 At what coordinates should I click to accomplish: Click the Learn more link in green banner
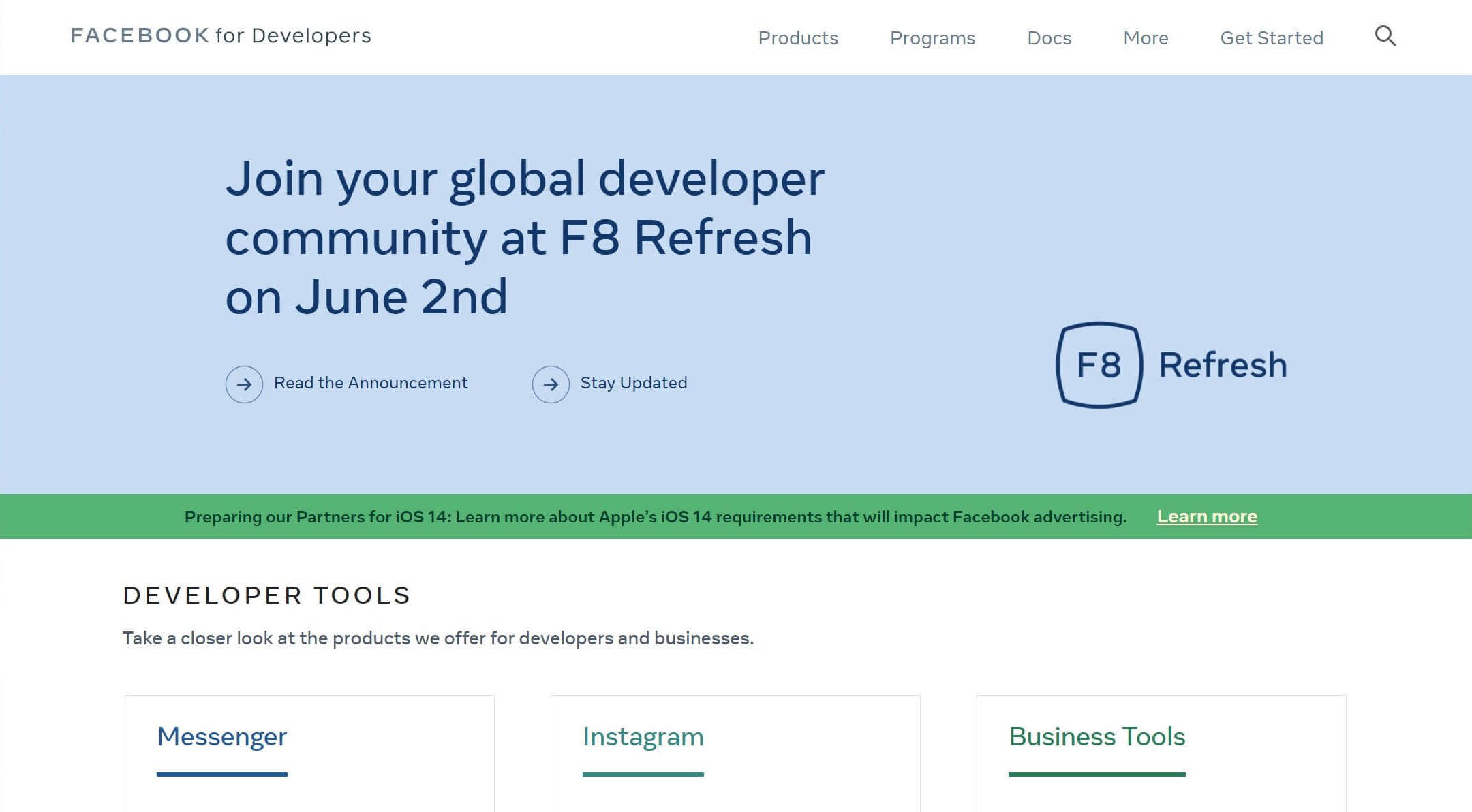[1207, 515]
